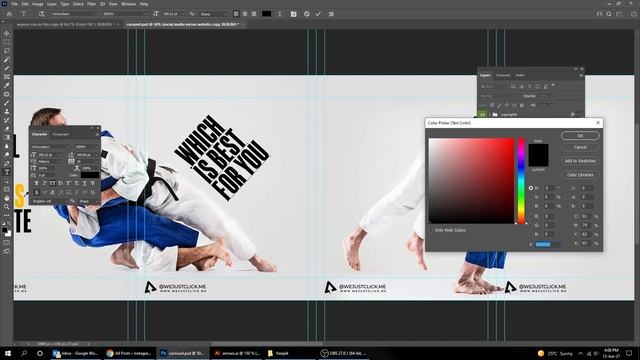This screenshot has width=640, height=360.
Task: Open Create Warped Text icon
Action: (280, 14)
